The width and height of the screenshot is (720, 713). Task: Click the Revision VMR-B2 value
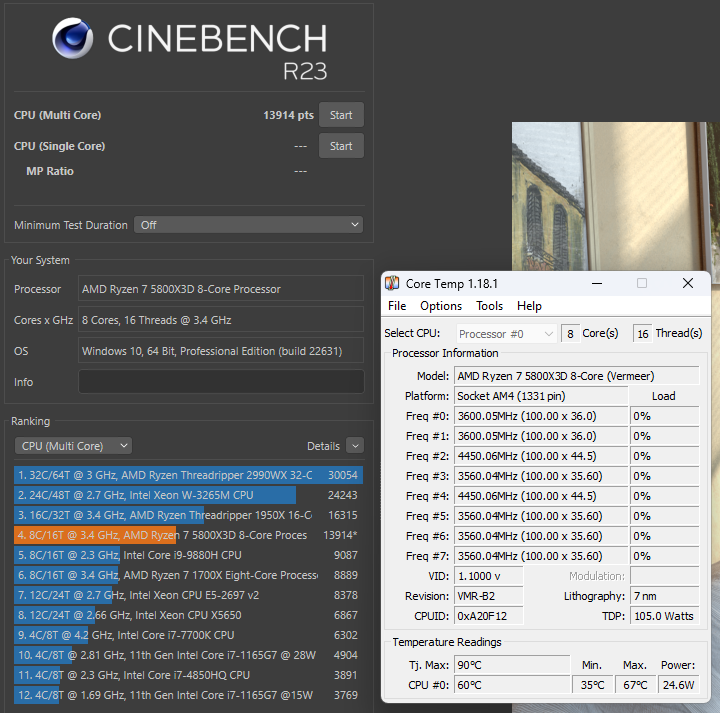click(x=489, y=596)
